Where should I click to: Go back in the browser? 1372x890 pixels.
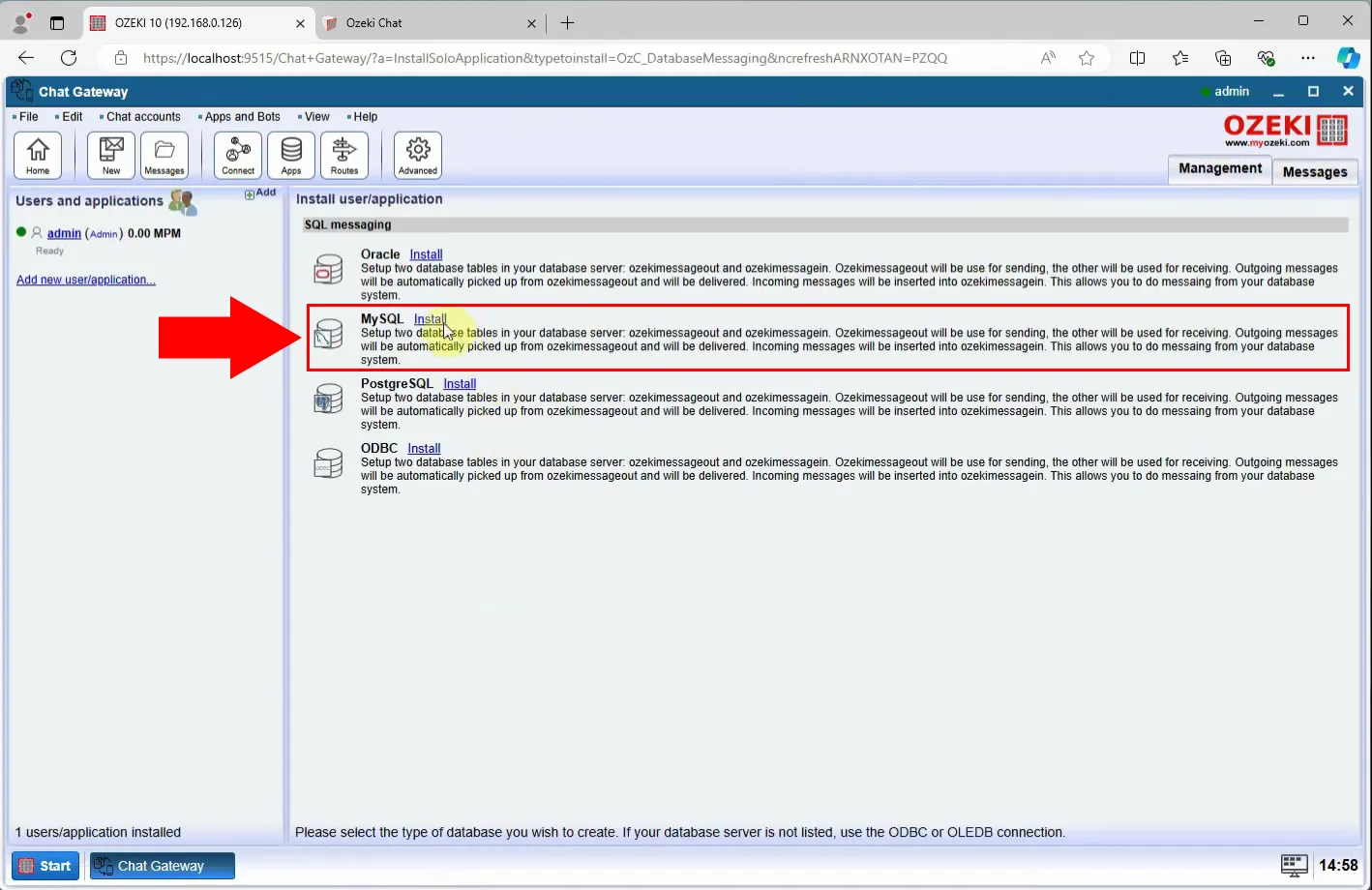(x=26, y=58)
